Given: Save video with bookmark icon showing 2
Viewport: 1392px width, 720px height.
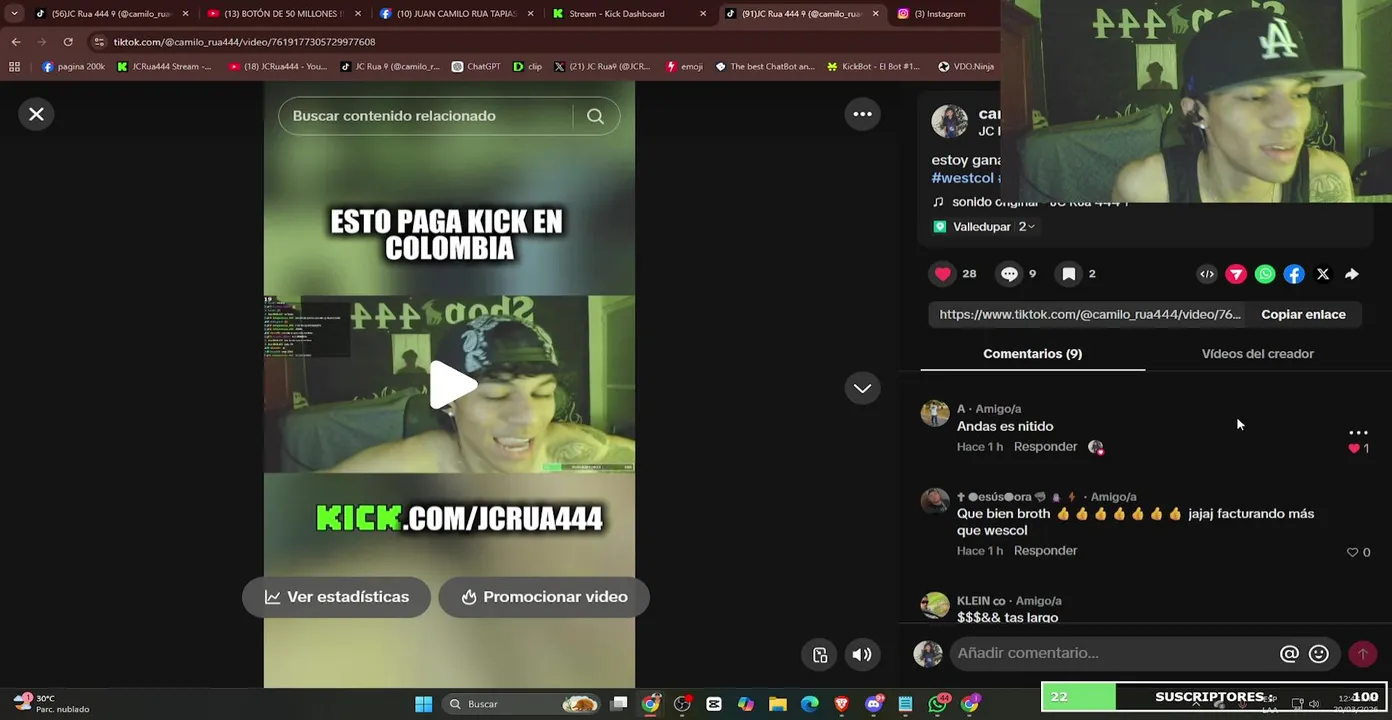Looking at the screenshot, I should [1069, 274].
